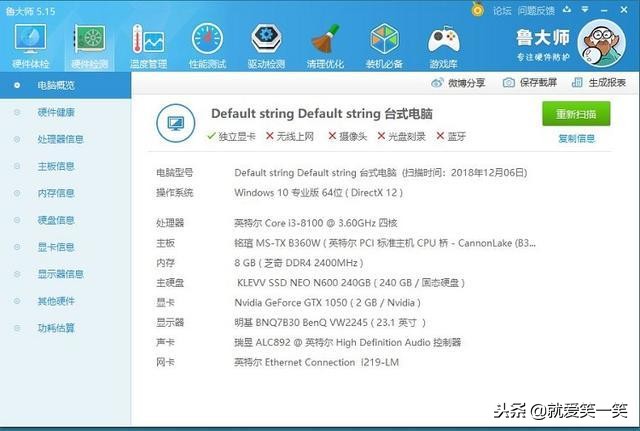The image size is (640, 431).
Task: Click the gold medal icon in title bar
Action: click(x=477, y=9)
